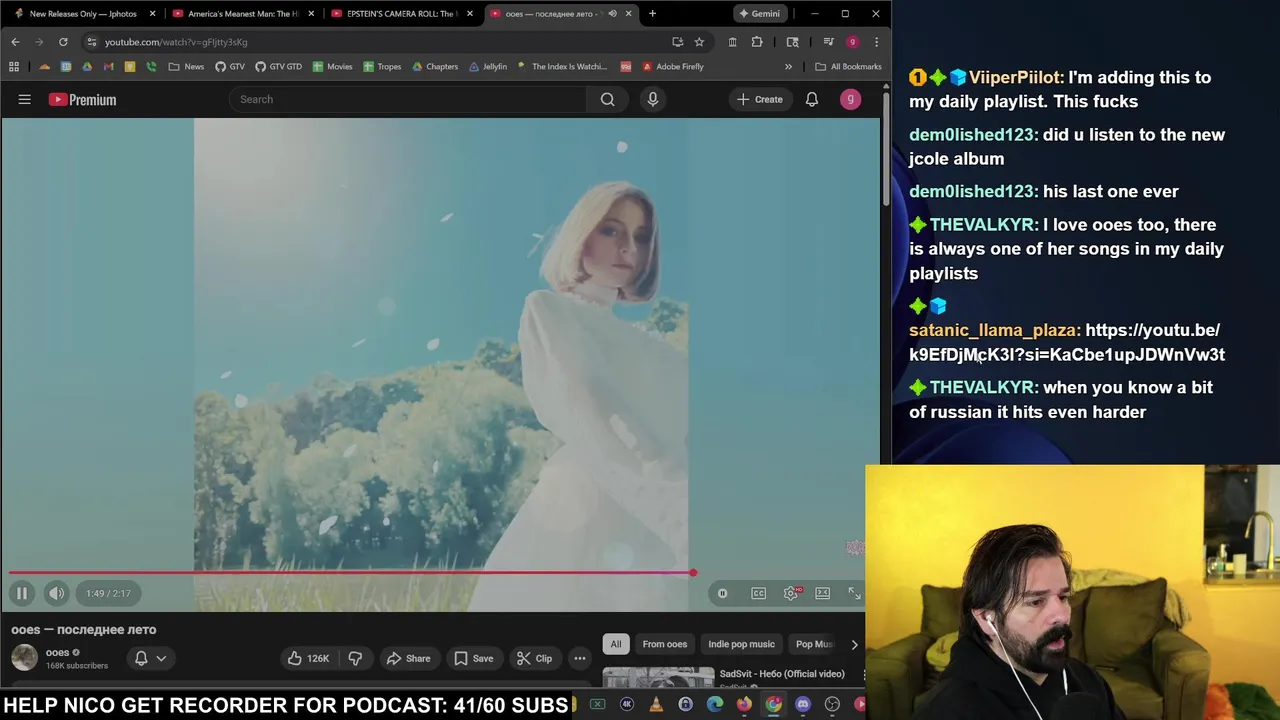Open Chrome's three-dot menu
Viewport: 1280px width, 720px height.
point(876,42)
